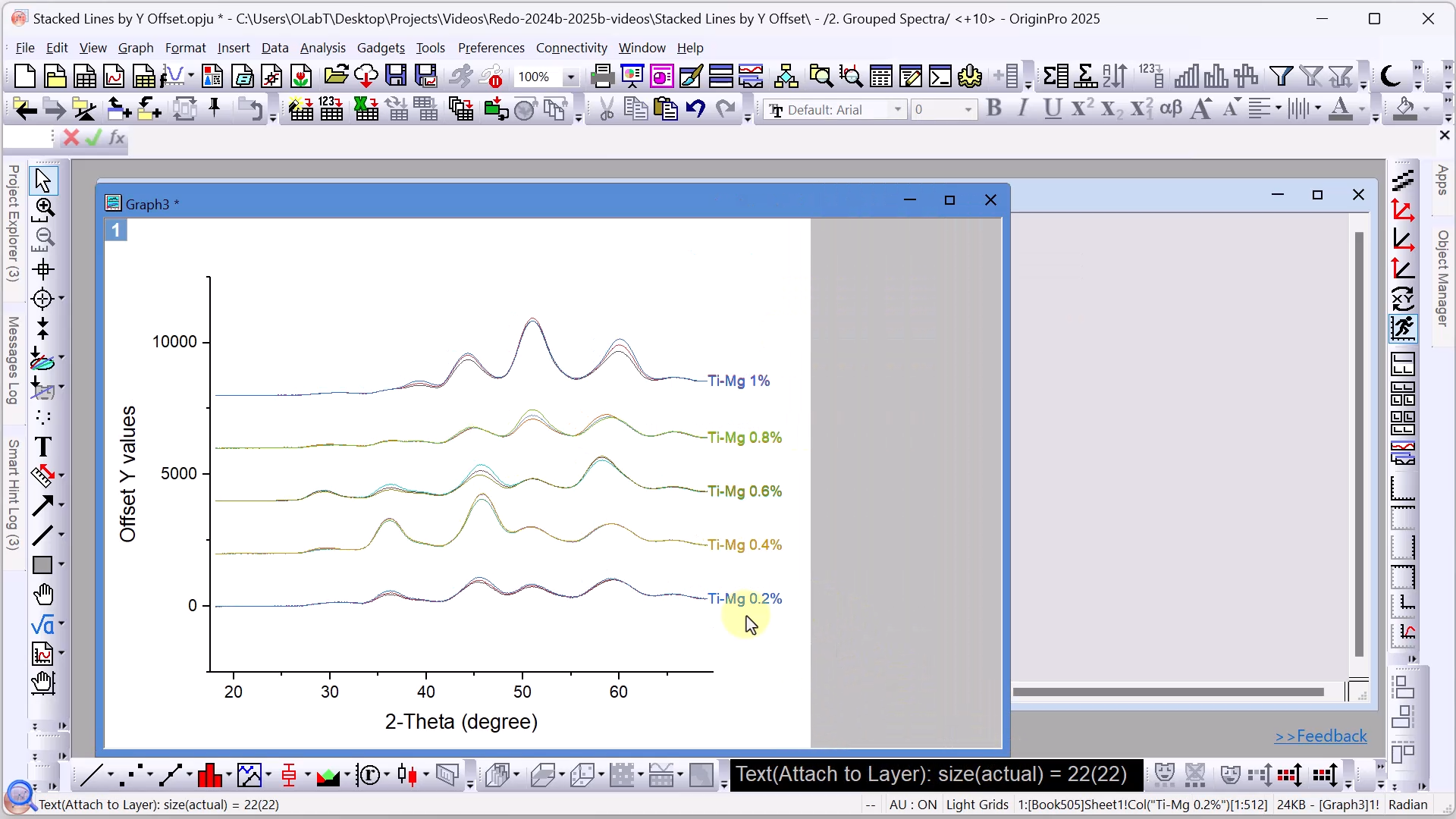Select the Pointer arrow tool
Image resolution: width=1456 pixels, height=819 pixels.
[x=43, y=180]
